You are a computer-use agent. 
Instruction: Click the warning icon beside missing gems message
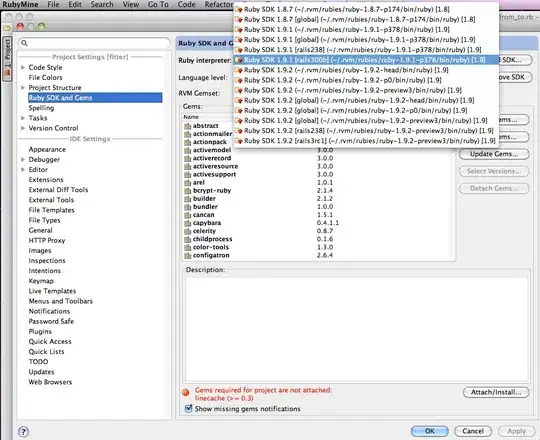pyautogui.click(x=186, y=392)
